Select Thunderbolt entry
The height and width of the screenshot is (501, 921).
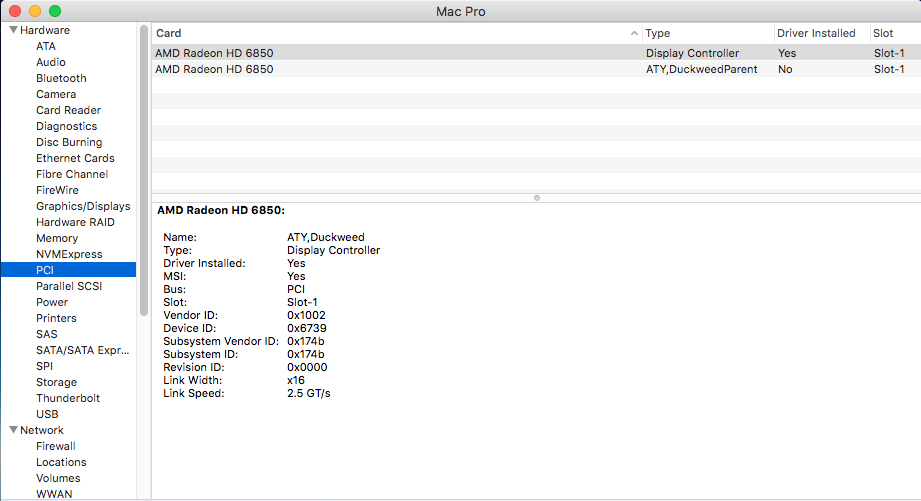[68, 398]
